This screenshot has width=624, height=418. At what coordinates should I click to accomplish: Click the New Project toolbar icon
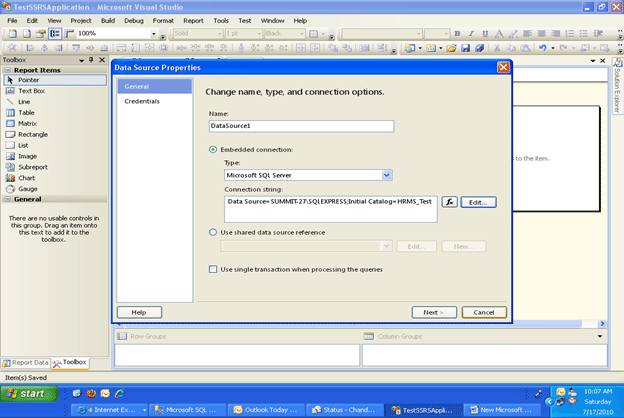[x=410, y=48]
